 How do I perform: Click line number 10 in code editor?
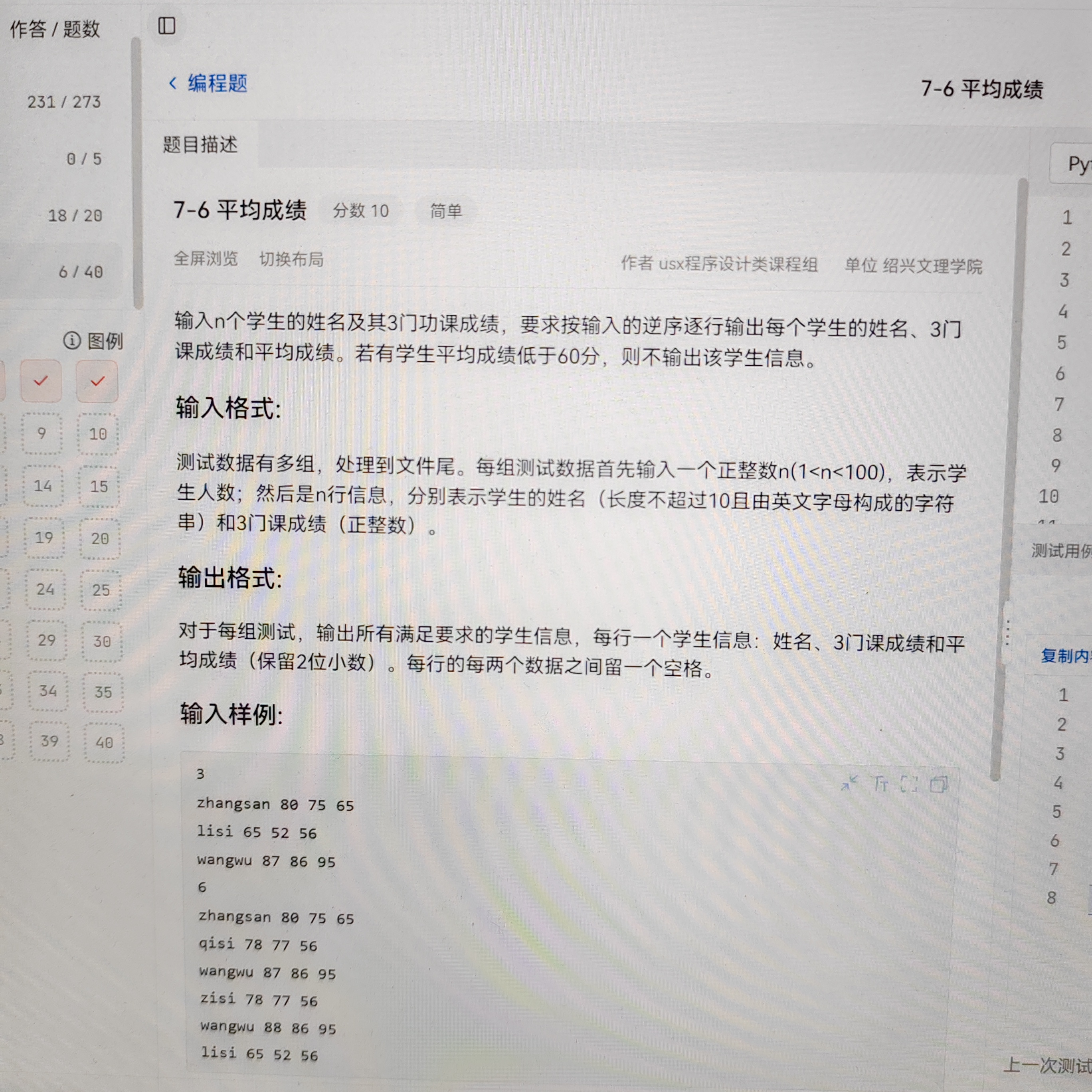(1048, 496)
